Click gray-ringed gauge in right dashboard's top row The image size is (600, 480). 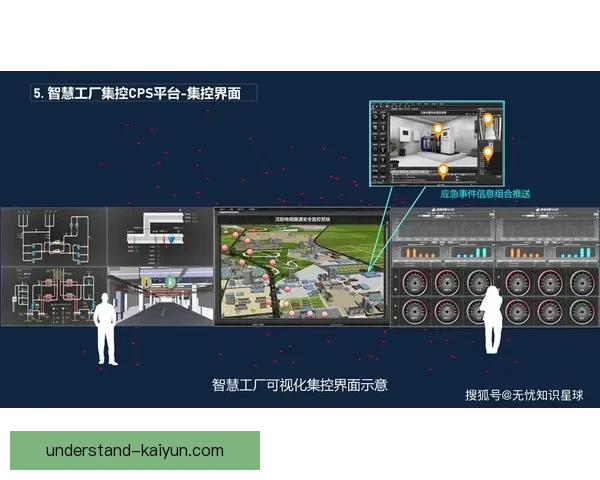click(x=582, y=282)
